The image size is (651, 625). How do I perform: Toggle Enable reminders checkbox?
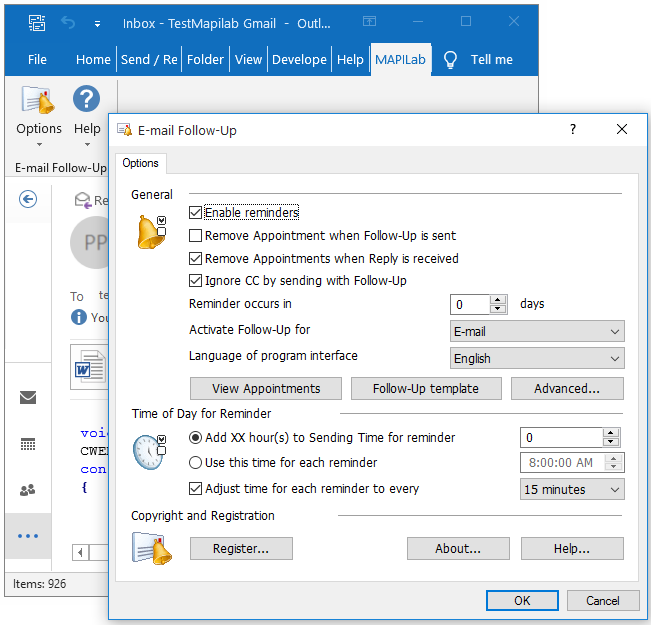(195, 213)
